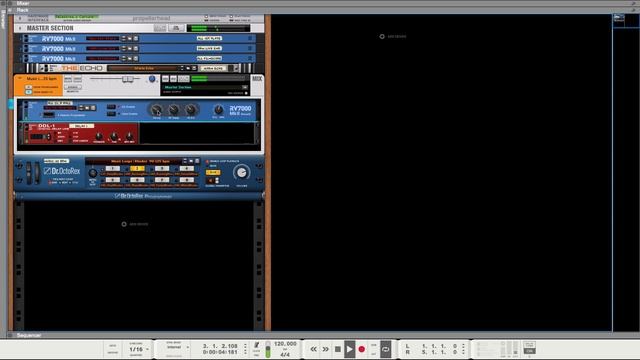Select highlighted loop slot 2 on Dr. Octo Rex
640x360 pixels.
[137, 168]
